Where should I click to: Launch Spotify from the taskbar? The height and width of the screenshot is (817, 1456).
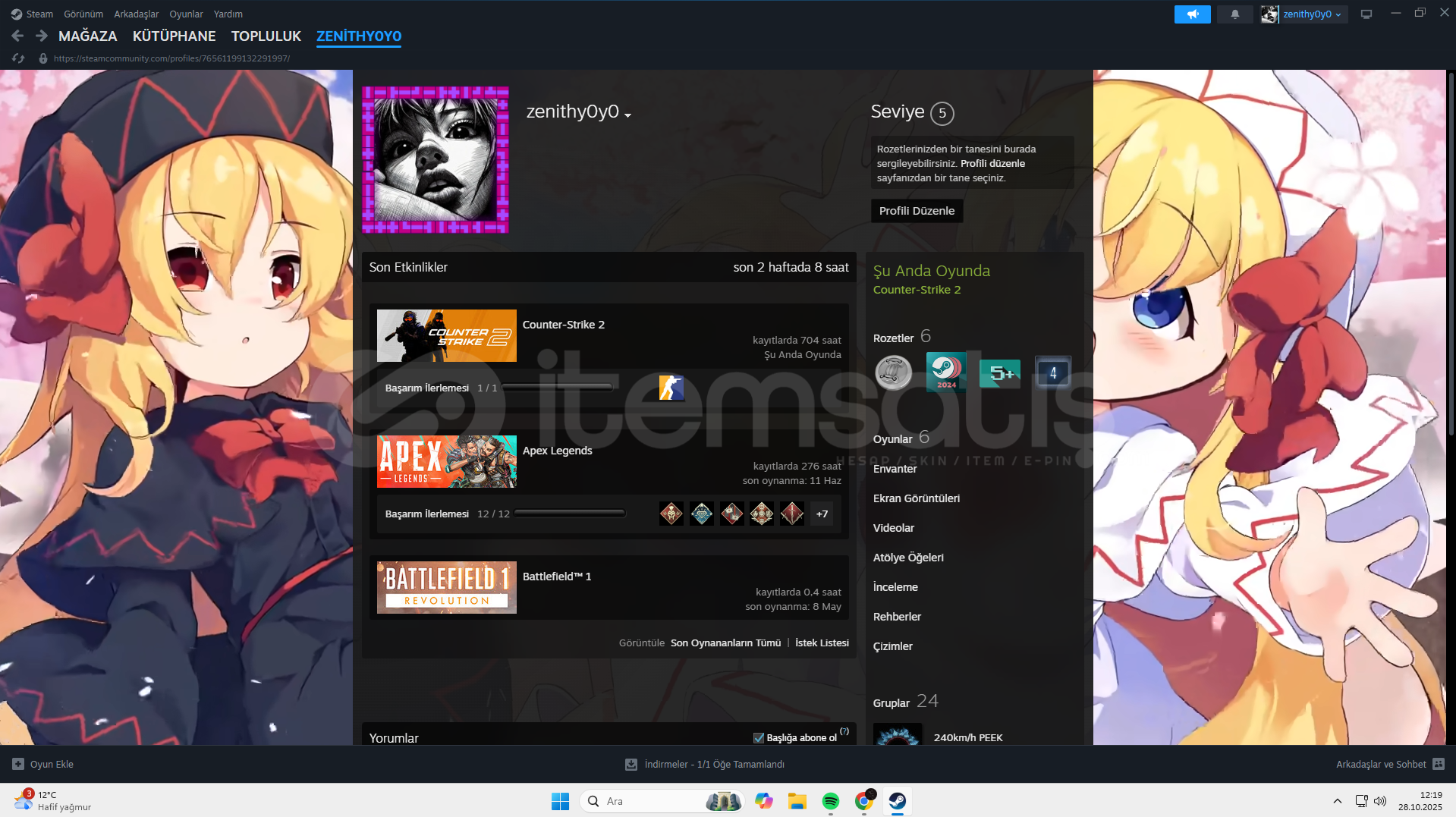831,801
